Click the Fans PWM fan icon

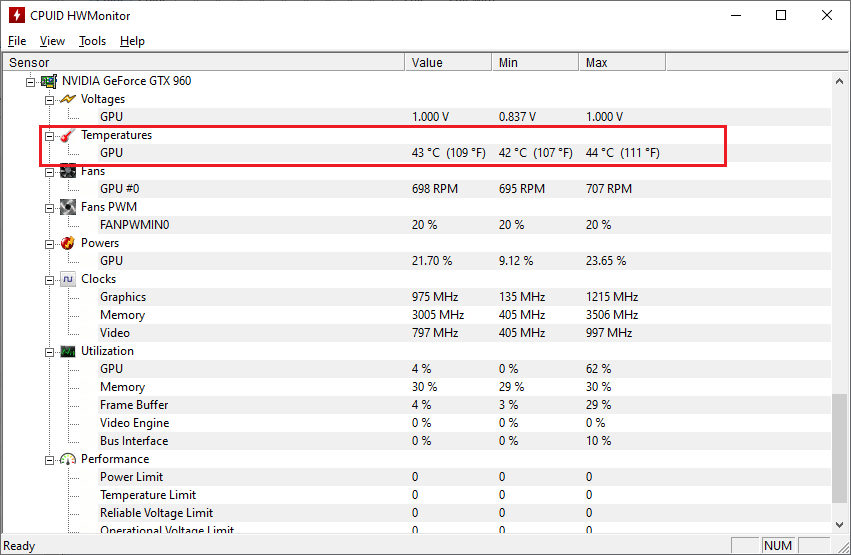pyautogui.click(x=68, y=207)
